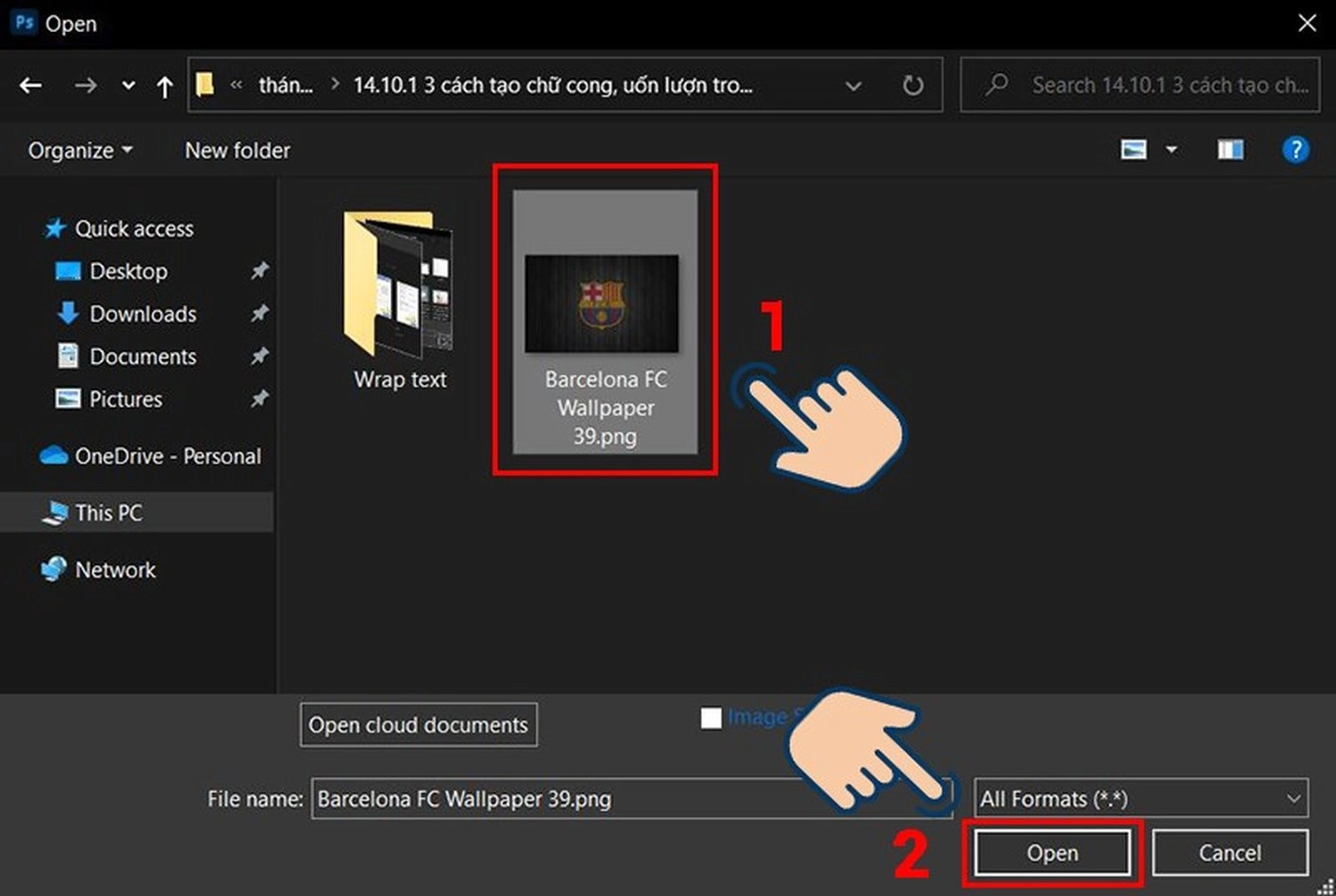Go back with the left arrow

(31, 86)
